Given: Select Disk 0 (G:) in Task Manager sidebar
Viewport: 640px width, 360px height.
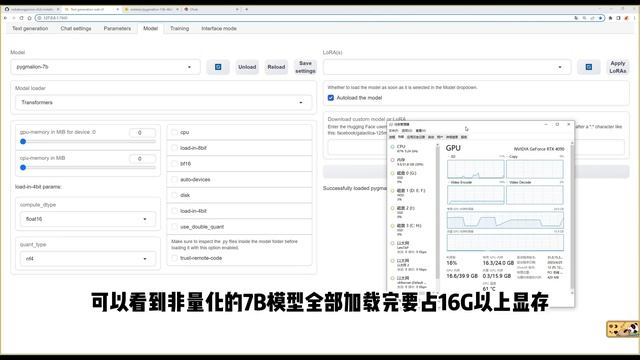Looking at the screenshot, I should point(412,178).
